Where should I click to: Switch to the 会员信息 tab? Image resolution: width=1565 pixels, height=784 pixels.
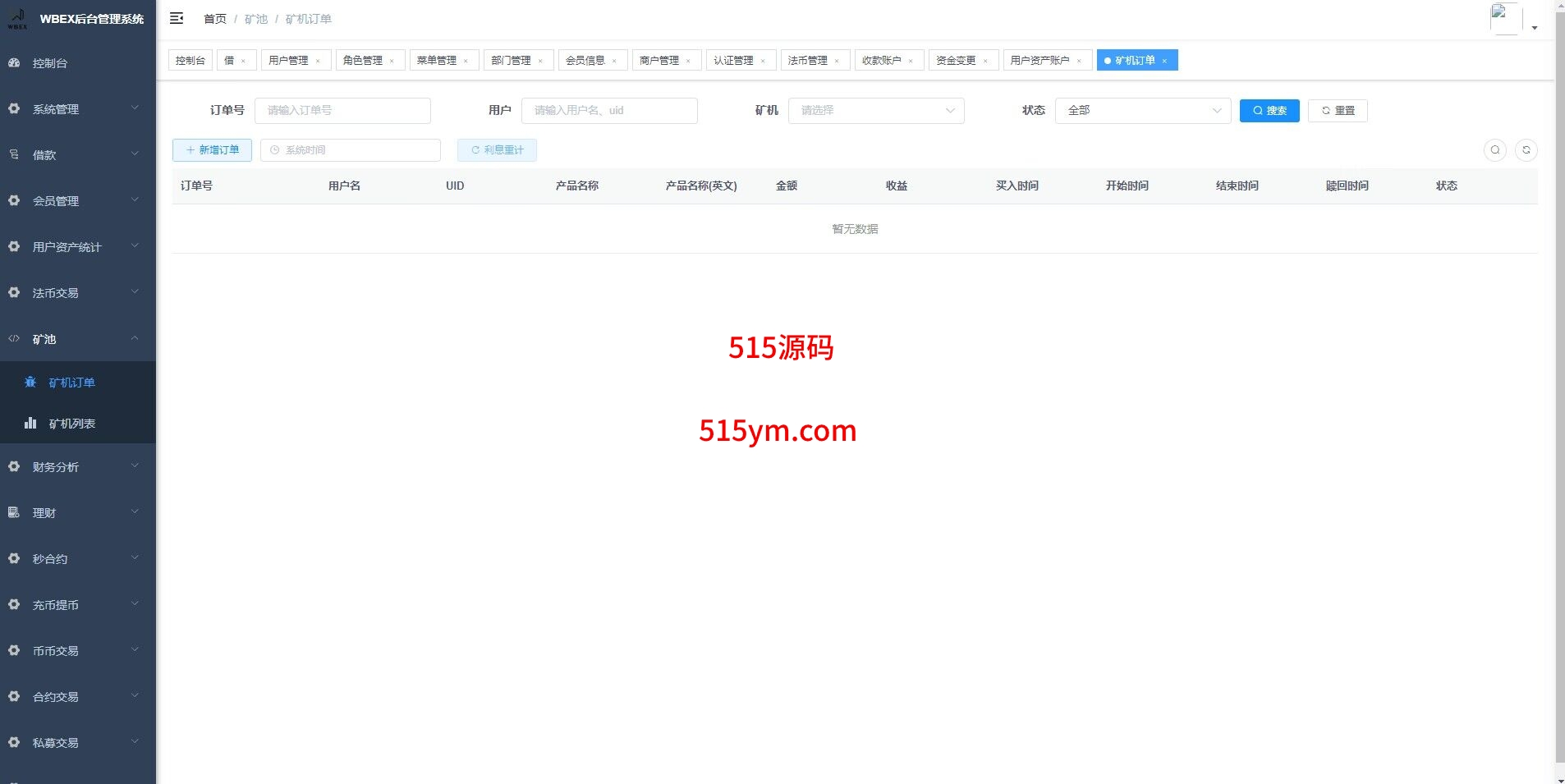(x=585, y=61)
